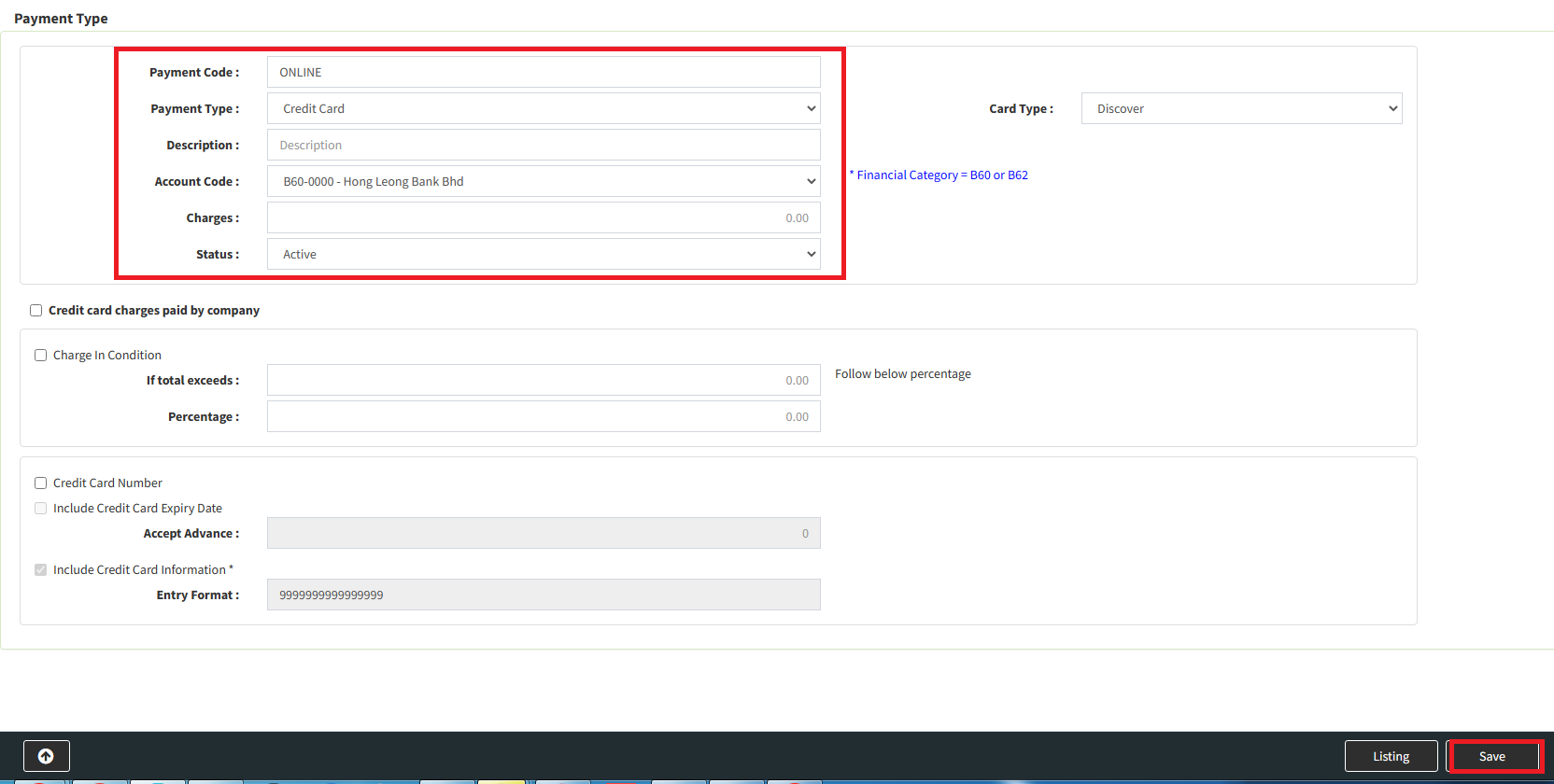Tick the Charge In Condition checkbox
This screenshot has height=784, width=1554.
[41, 356]
